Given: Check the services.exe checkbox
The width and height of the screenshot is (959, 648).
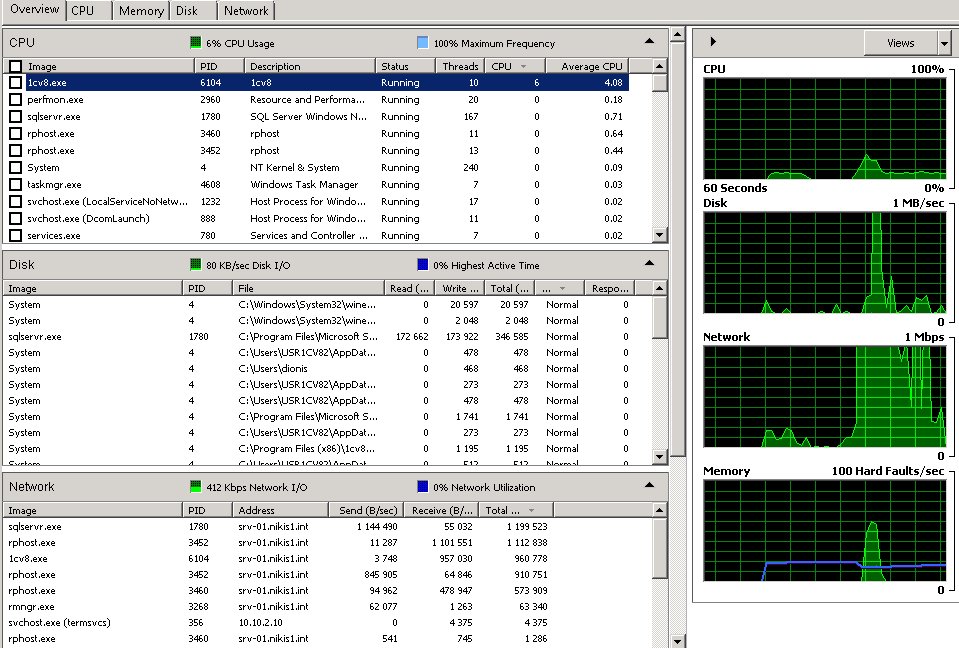Looking at the screenshot, I should pyautogui.click(x=16, y=235).
